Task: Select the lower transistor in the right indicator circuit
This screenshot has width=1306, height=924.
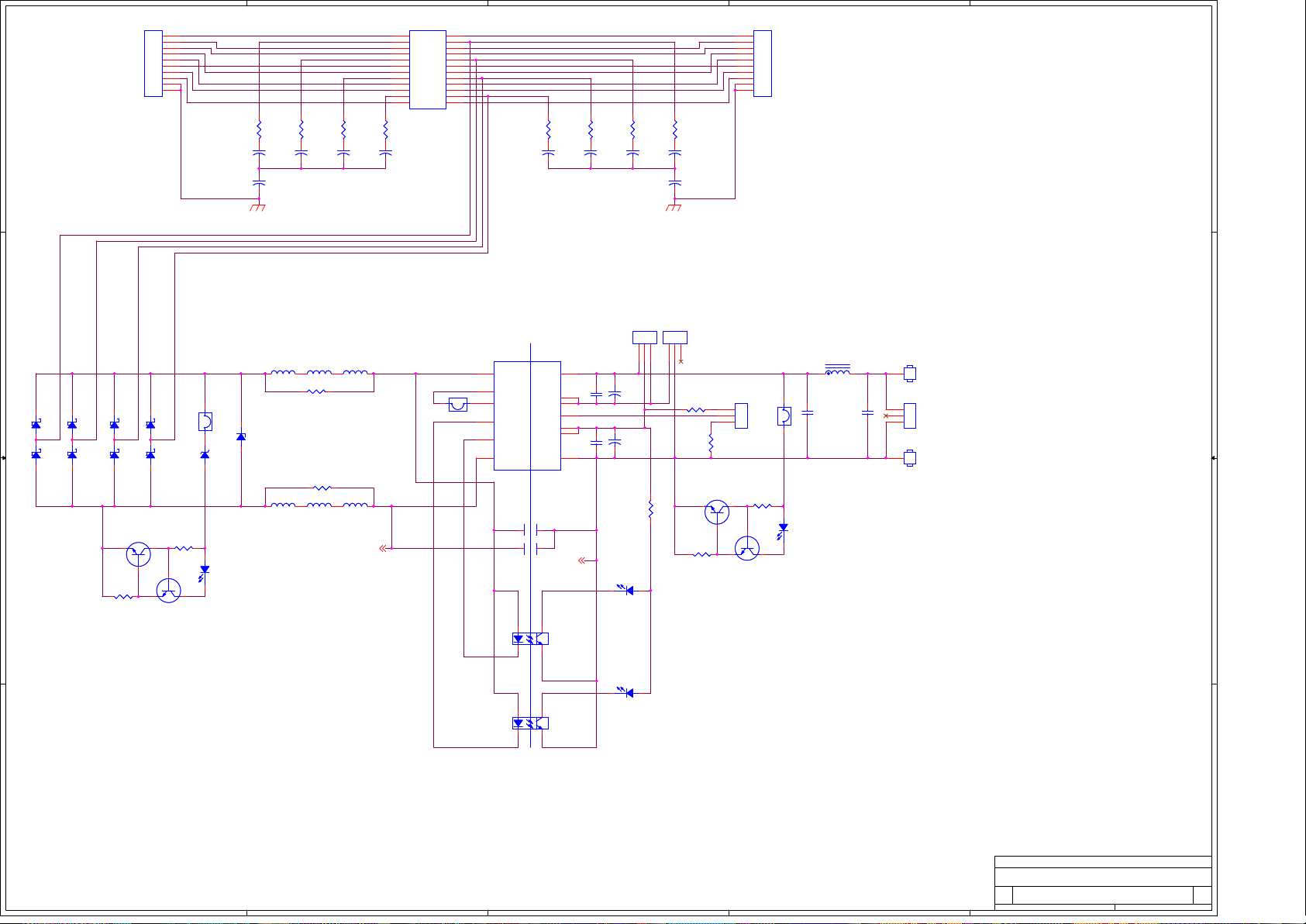Action: point(747,548)
